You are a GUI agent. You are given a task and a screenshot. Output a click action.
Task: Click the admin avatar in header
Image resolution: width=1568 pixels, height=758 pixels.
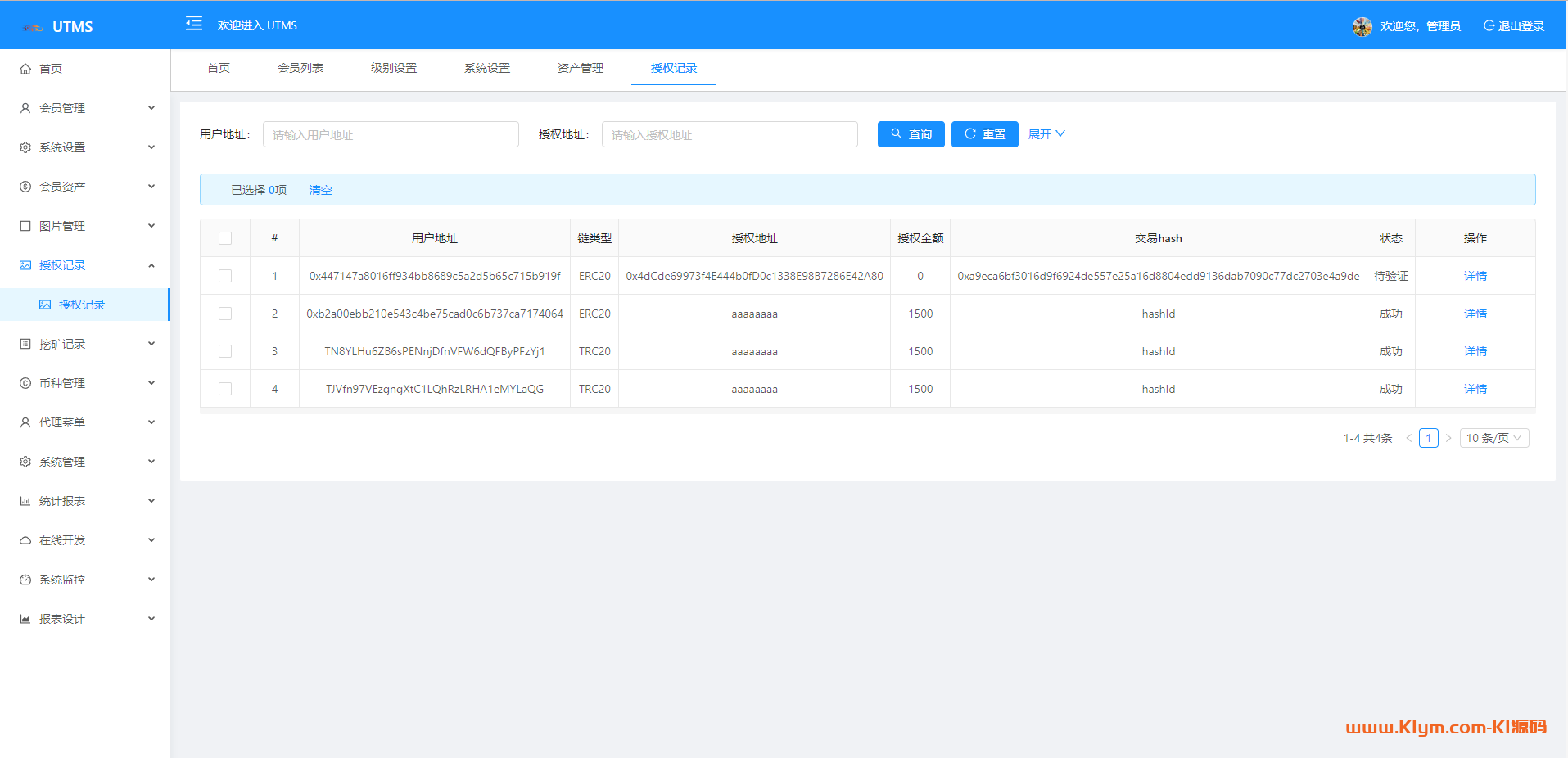pos(1362,26)
